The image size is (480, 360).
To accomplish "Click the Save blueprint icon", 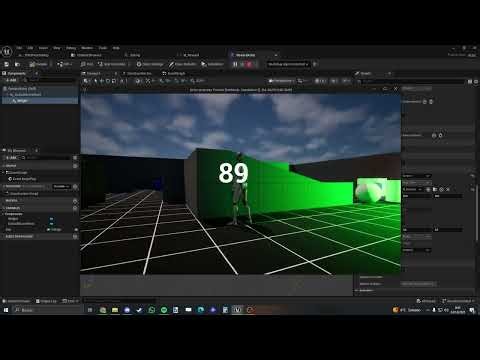I will click(x=6, y=64).
